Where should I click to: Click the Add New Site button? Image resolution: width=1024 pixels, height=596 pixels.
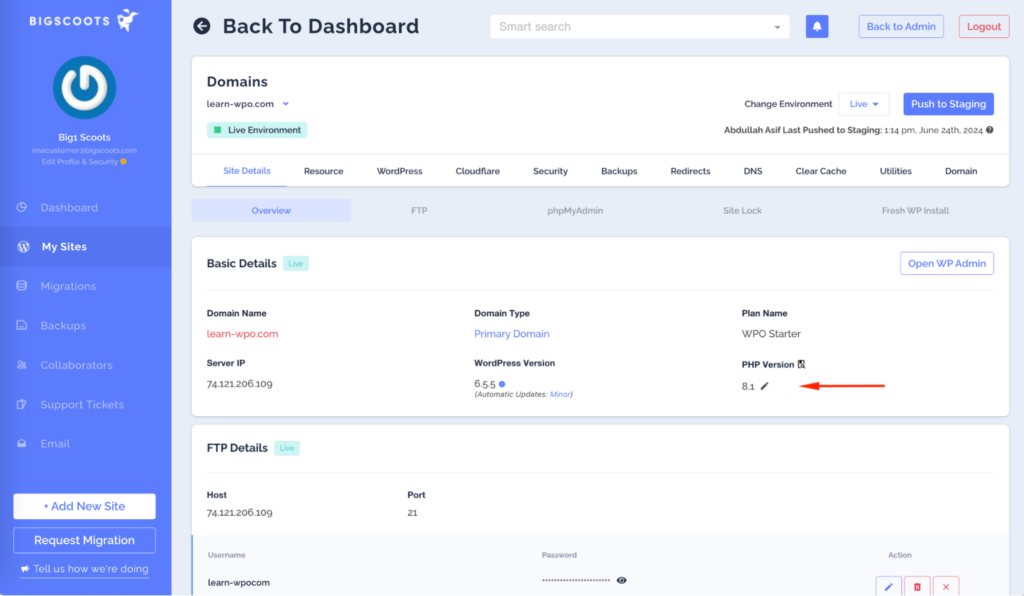(x=84, y=506)
